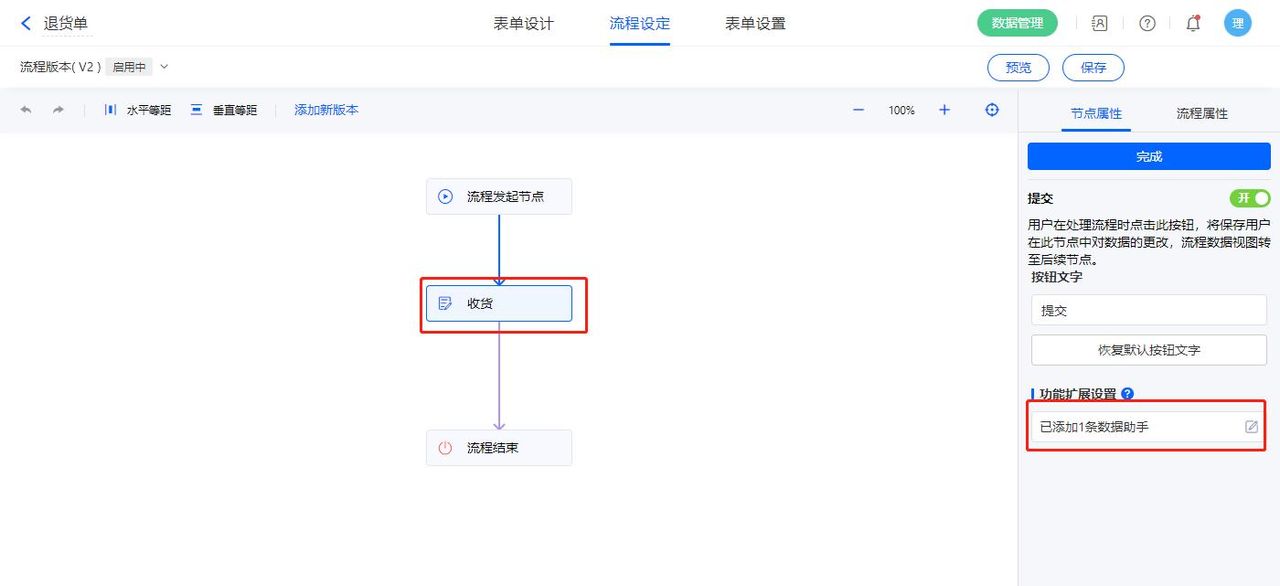Zoom out using the minus control

(x=857, y=110)
